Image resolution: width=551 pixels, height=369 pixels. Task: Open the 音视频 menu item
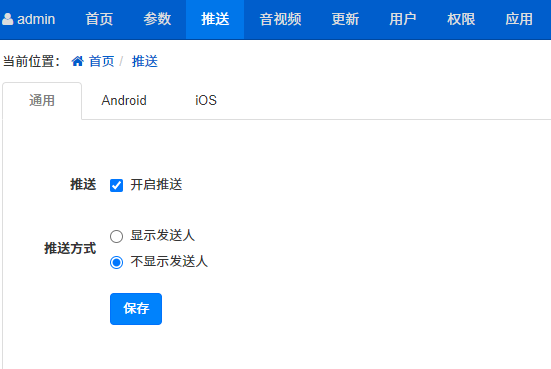280,19
